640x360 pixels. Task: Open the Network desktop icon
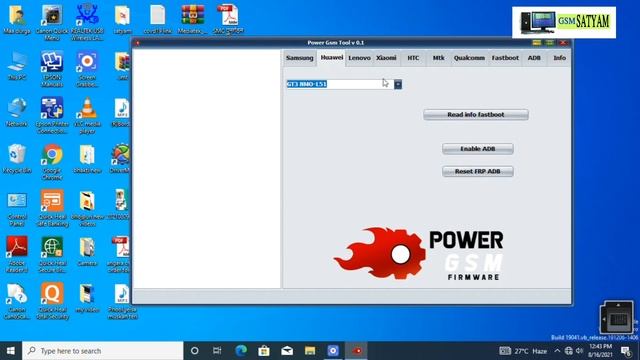17,112
